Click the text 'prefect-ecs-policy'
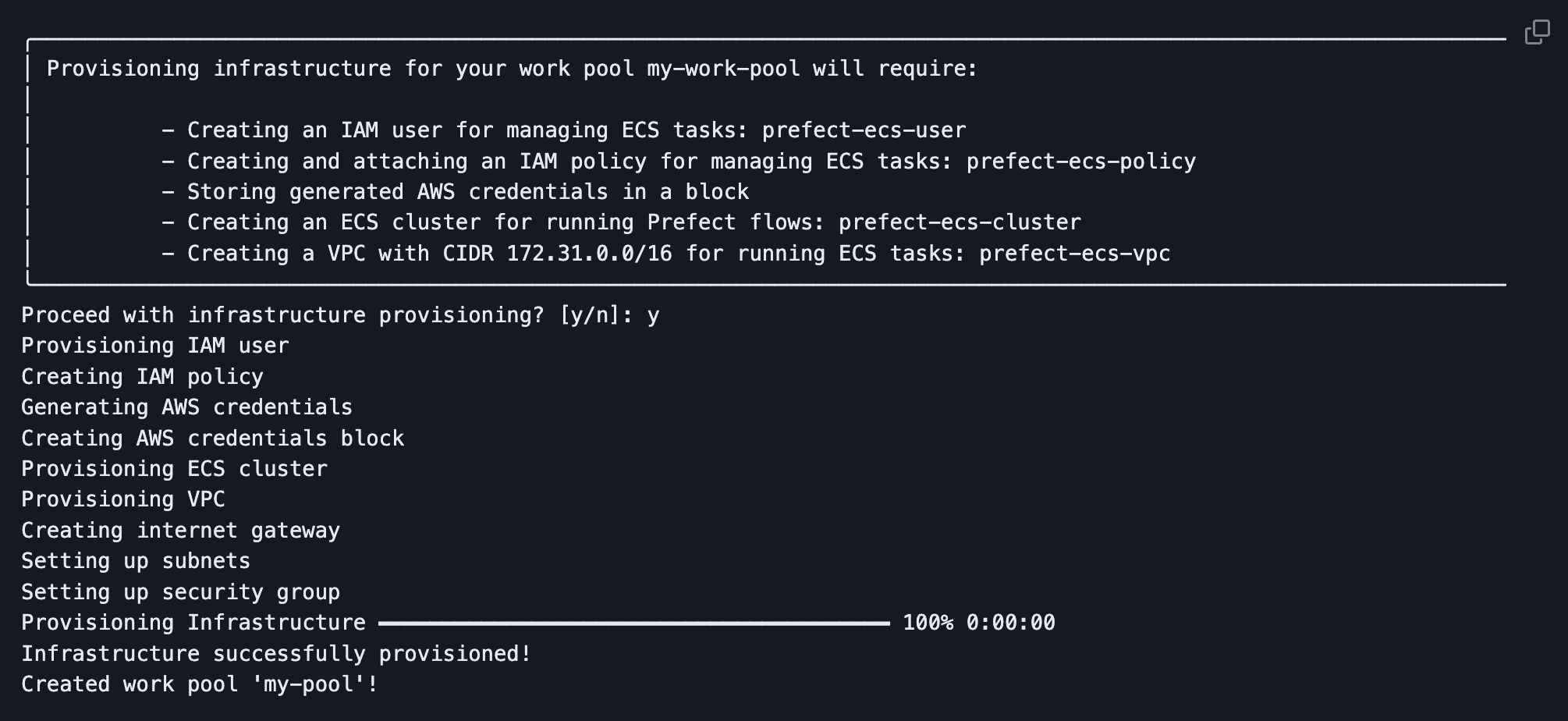The image size is (1568, 721). (1080, 162)
